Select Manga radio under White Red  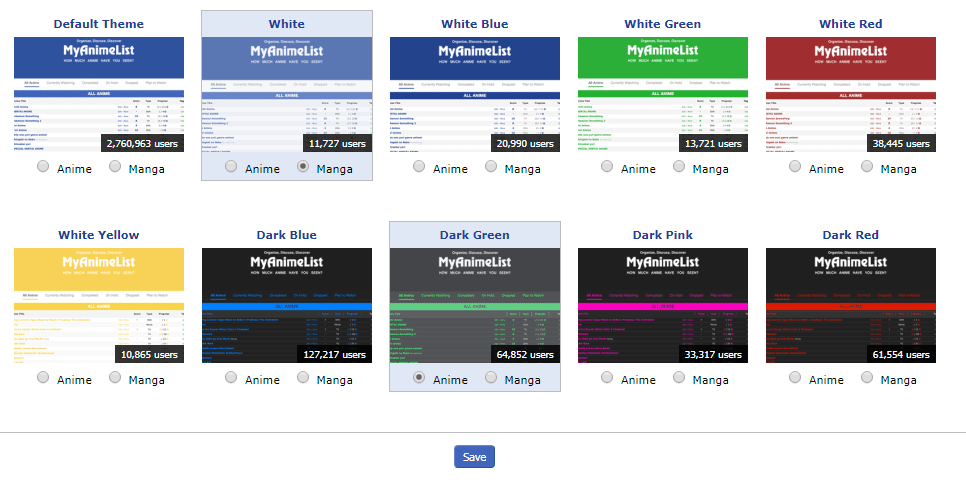click(x=867, y=167)
